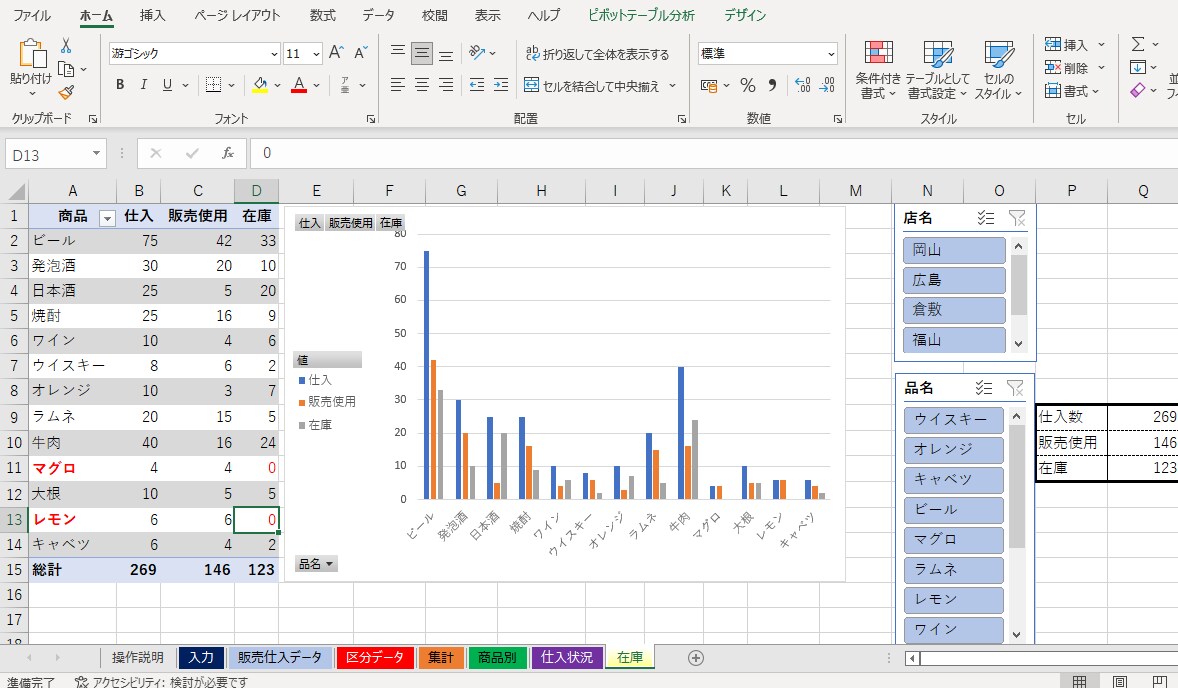This screenshot has width=1178, height=688.
Task: Toggle multi-select in the 店名 slicer
Action: coord(986,218)
